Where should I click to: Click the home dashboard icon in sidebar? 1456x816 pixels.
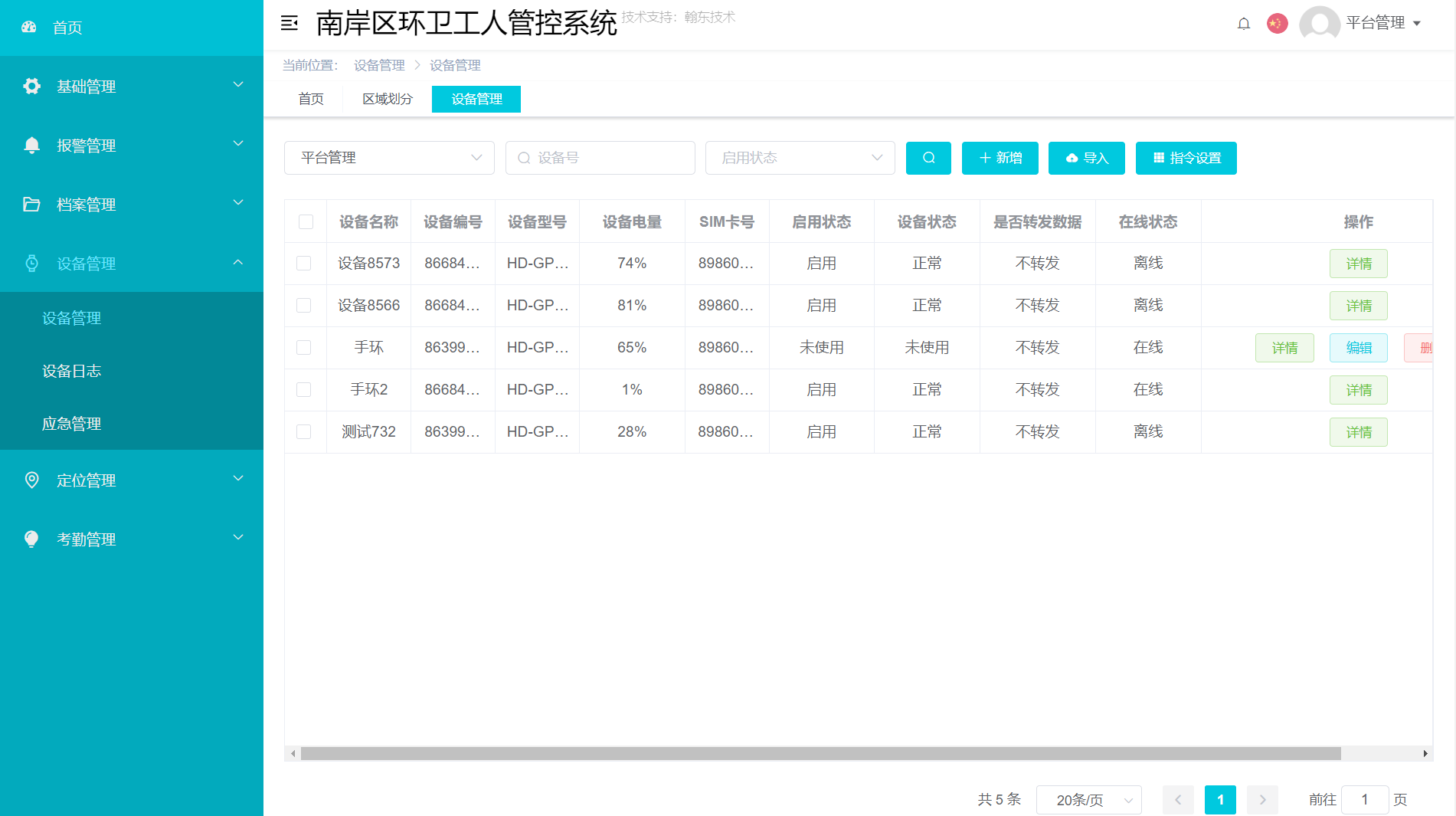(x=29, y=28)
